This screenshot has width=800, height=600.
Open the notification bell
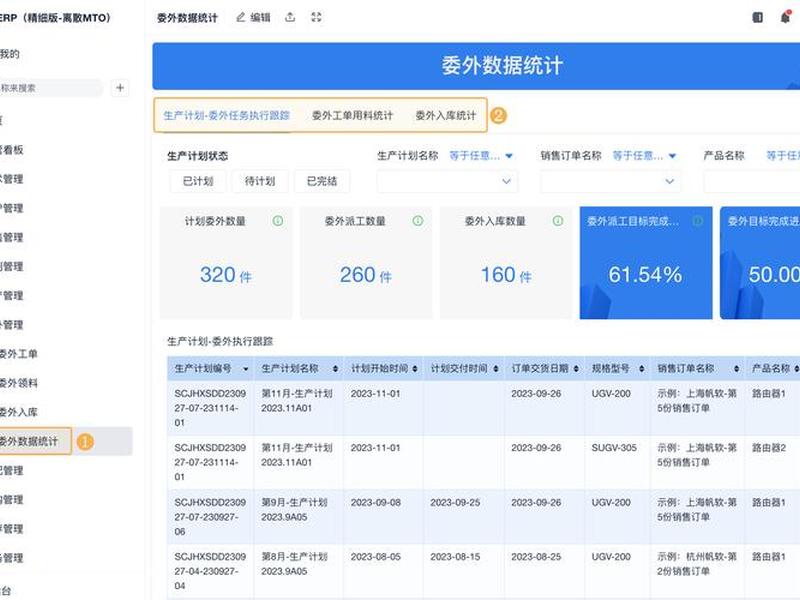pyautogui.click(x=785, y=17)
